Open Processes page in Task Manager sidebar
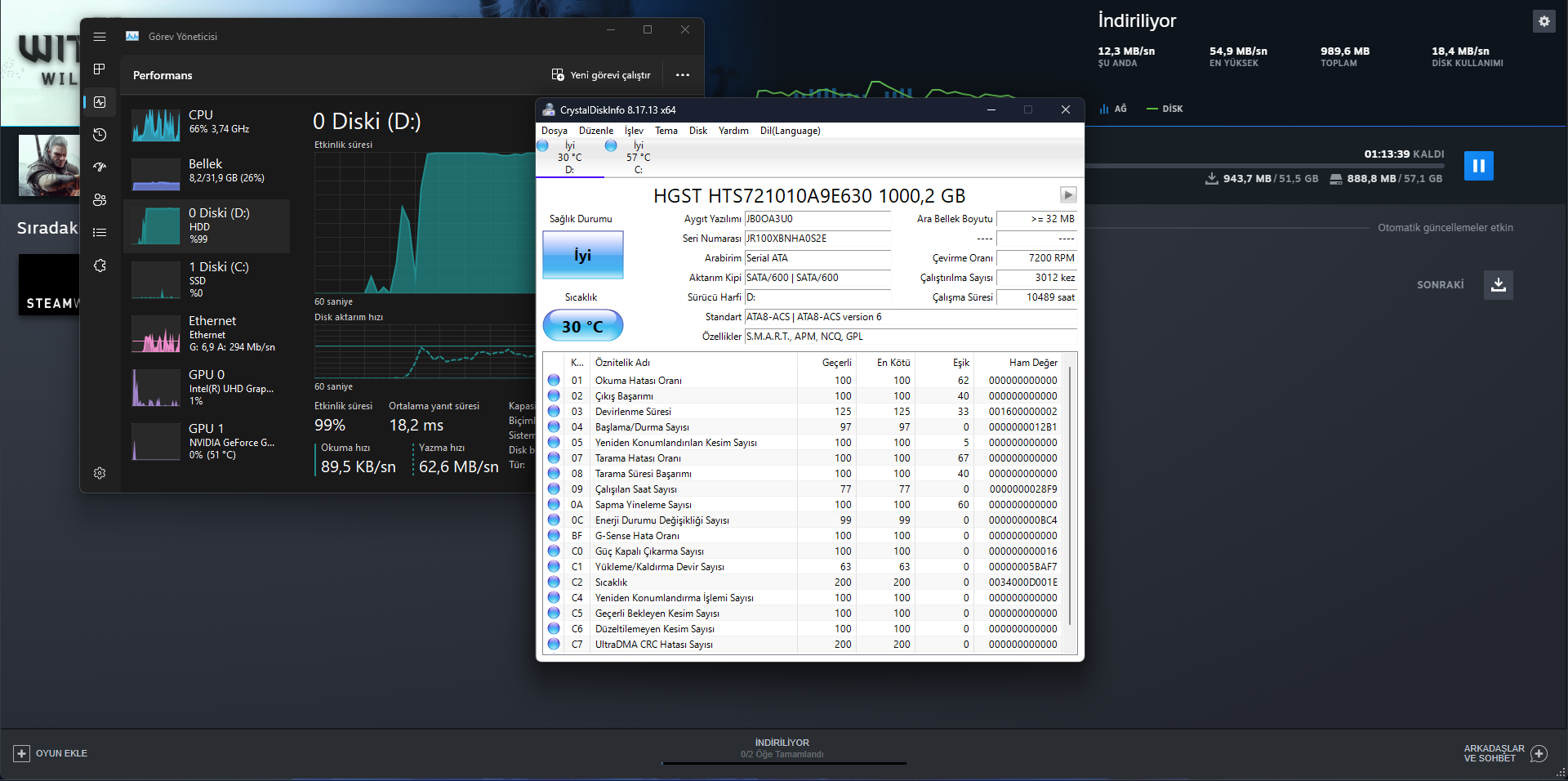 pos(100,69)
